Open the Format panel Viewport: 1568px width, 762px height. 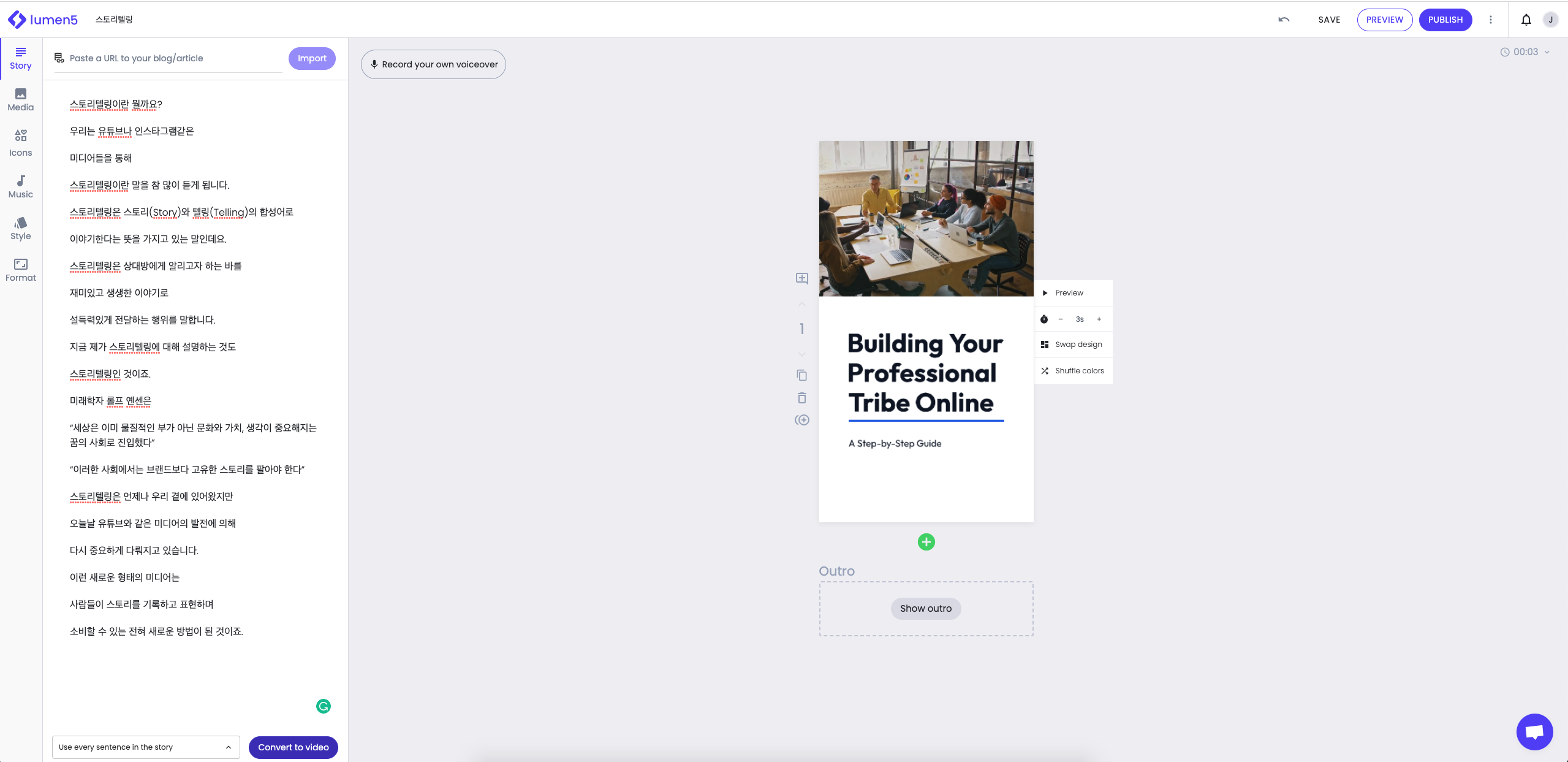[20, 270]
